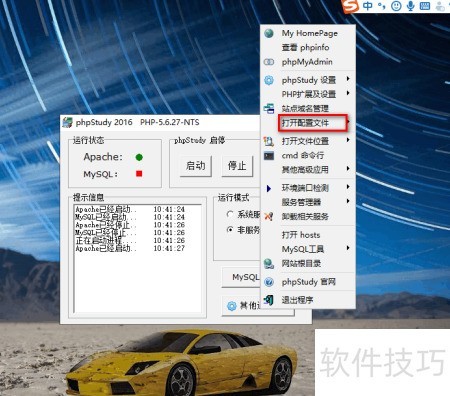Click the cmd 命令行 terminal icon
450x396 pixels.
click(x=269, y=156)
